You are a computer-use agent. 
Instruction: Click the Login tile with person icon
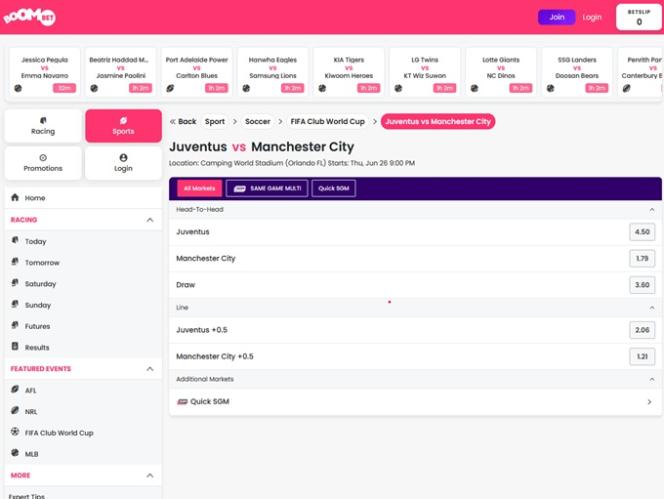click(x=123, y=163)
